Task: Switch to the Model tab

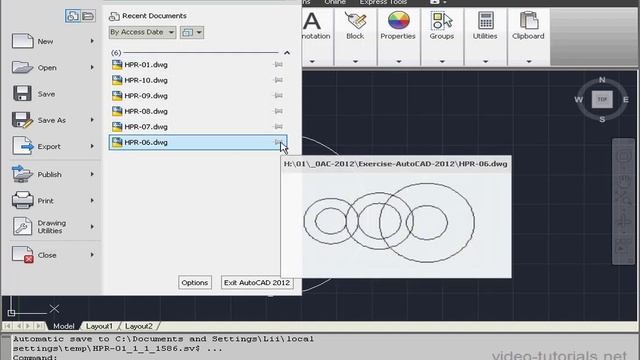Action: [64, 326]
